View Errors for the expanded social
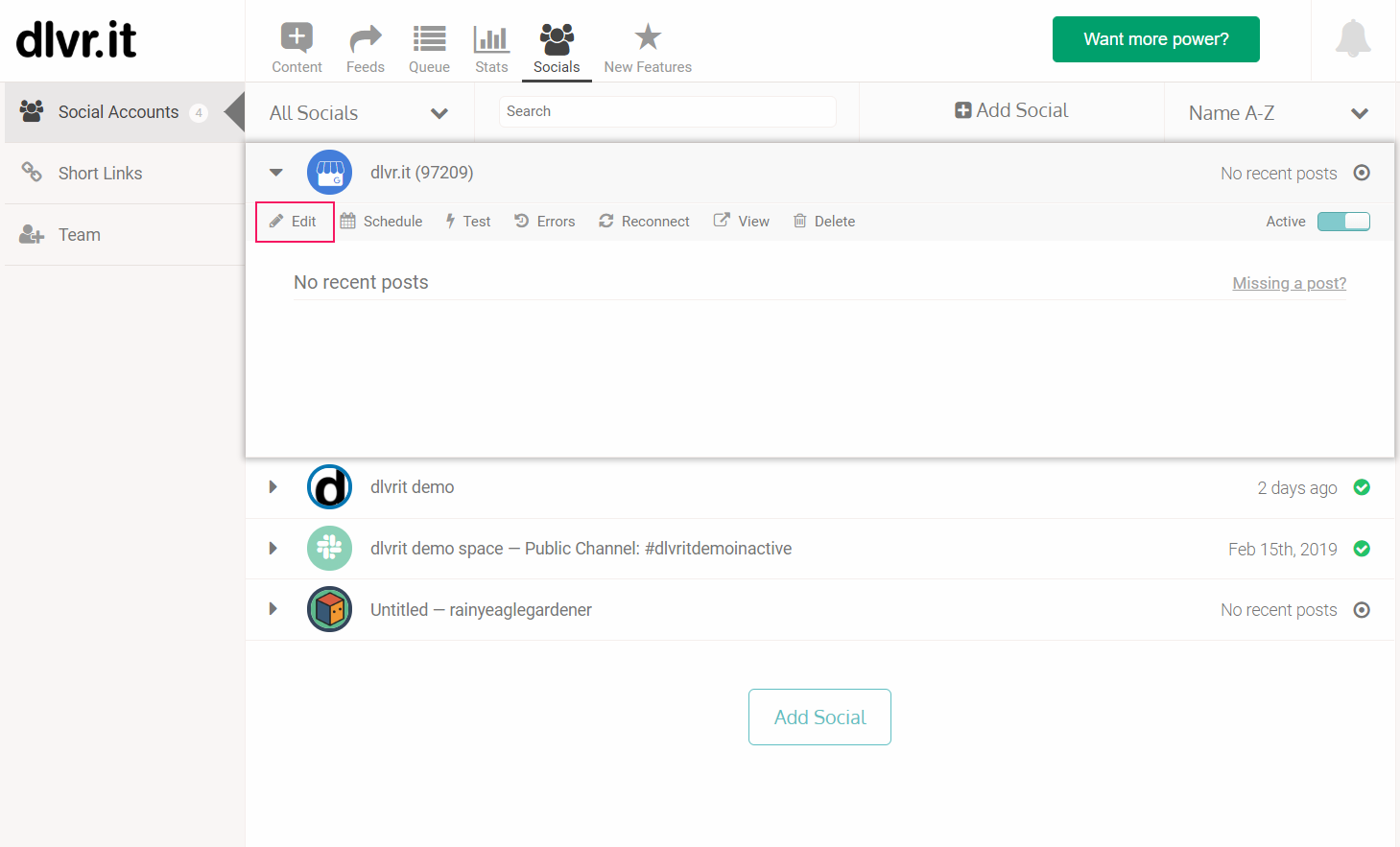The image size is (1400, 847). tap(545, 222)
